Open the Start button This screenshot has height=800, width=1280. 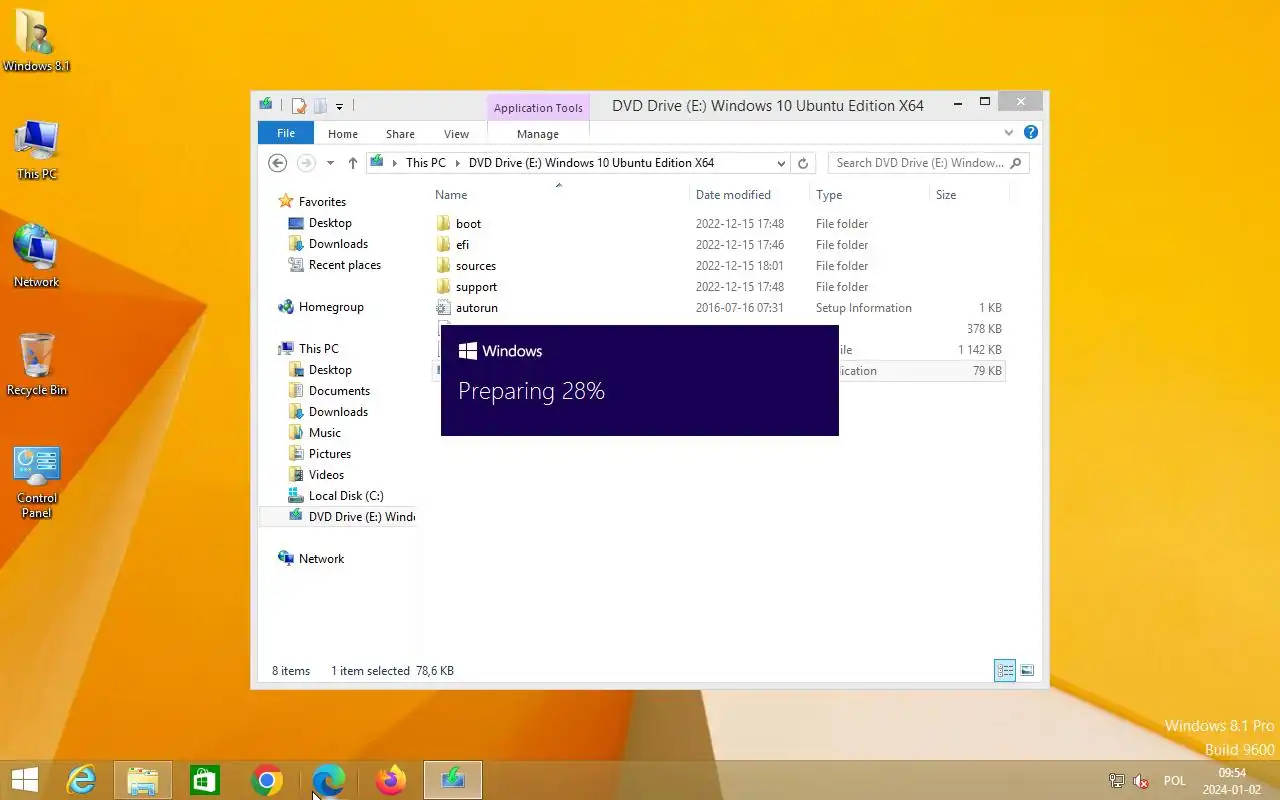point(24,780)
